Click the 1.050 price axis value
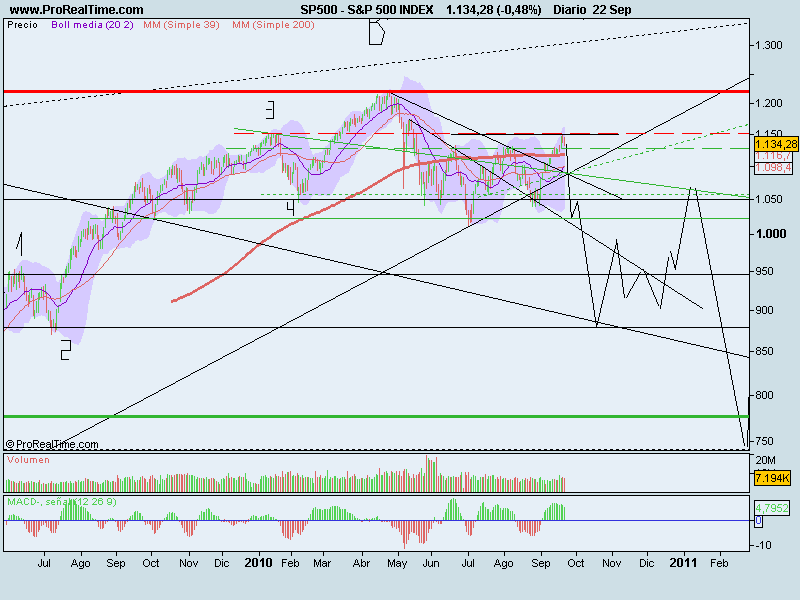 769,199
